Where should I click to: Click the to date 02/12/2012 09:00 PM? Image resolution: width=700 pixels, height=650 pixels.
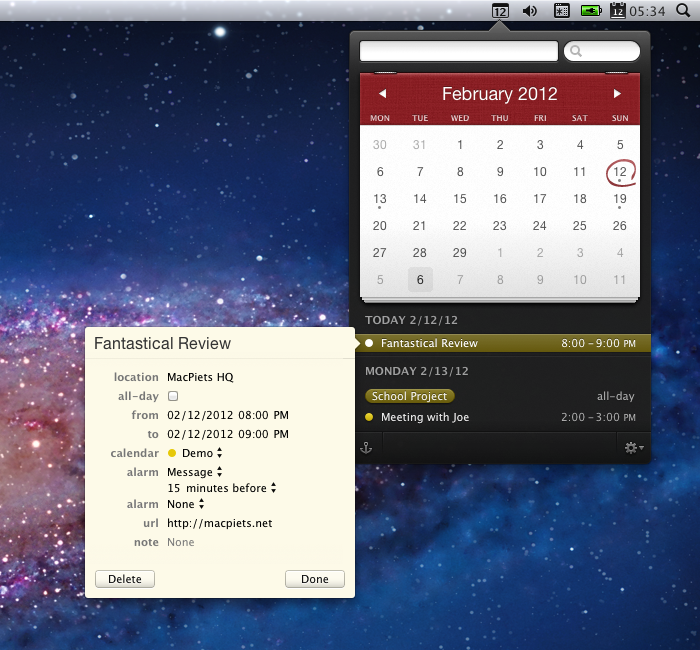tap(228, 434)
